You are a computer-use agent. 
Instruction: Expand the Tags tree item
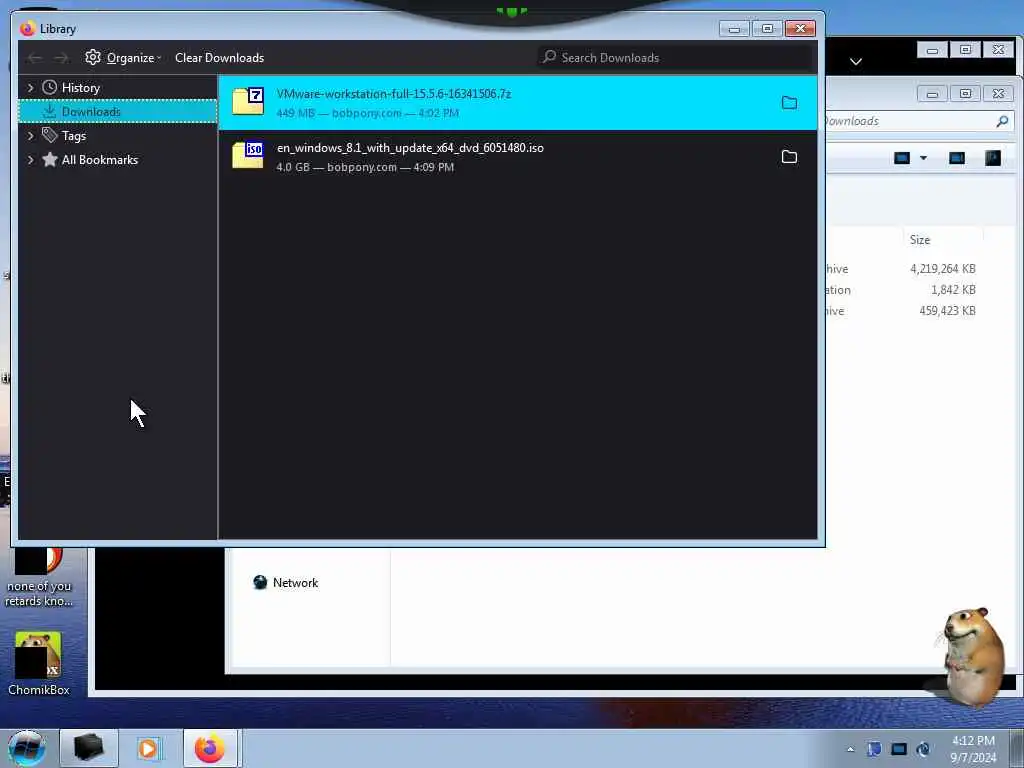click(x=30, y=136)
